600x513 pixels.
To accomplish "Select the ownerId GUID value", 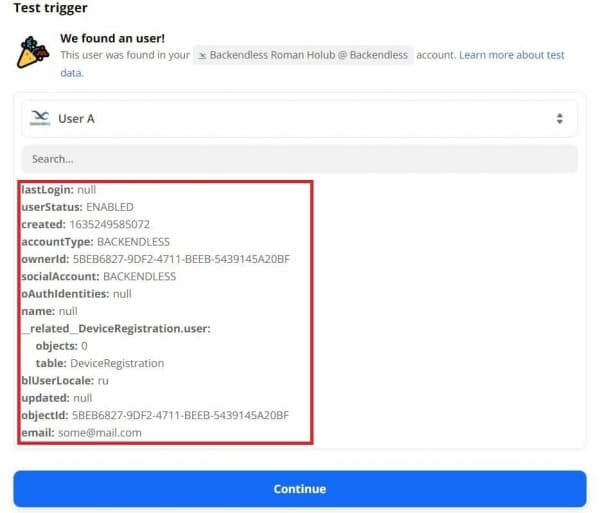I will point(181,259).
